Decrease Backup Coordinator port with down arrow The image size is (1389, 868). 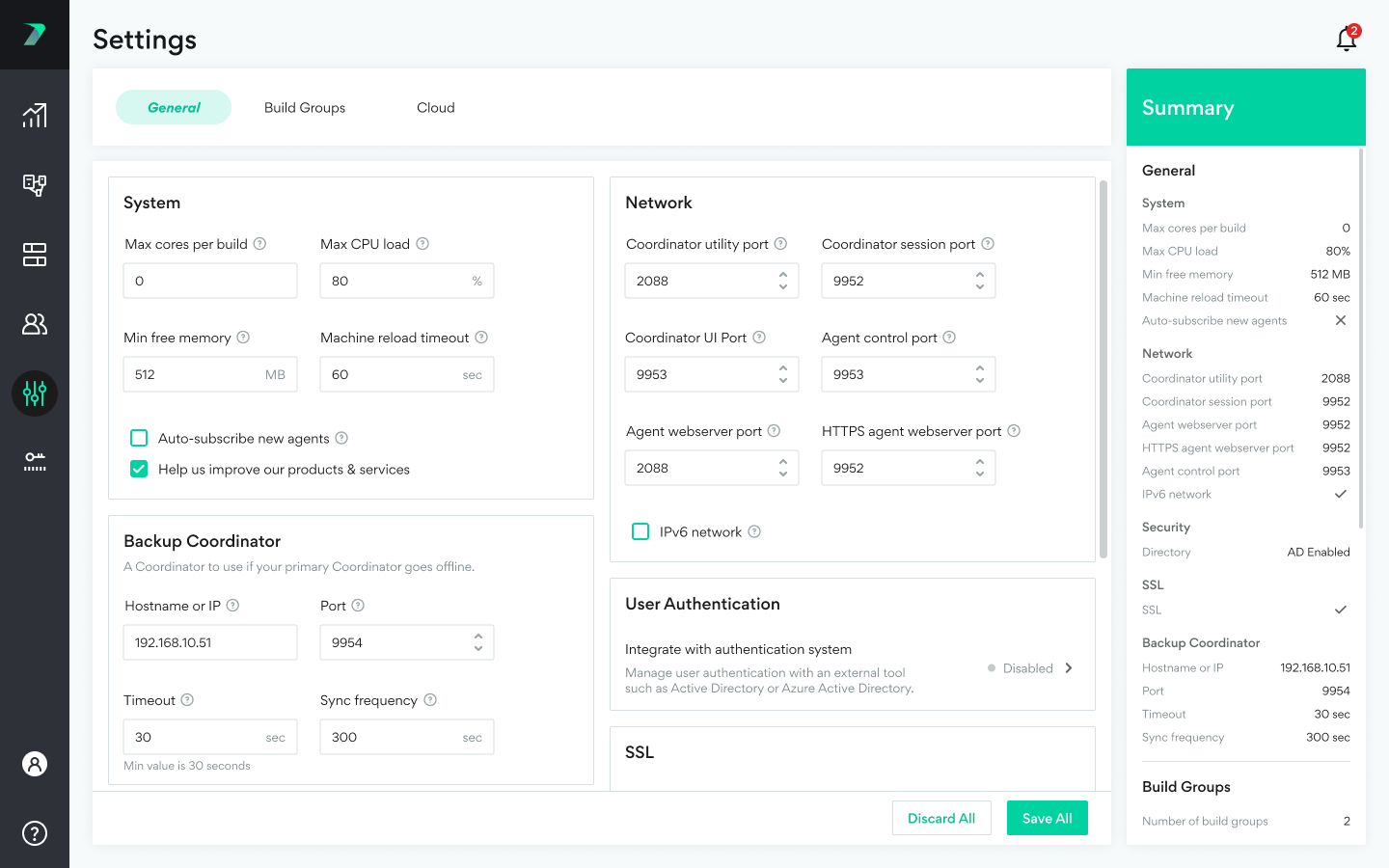click(478, 649)
